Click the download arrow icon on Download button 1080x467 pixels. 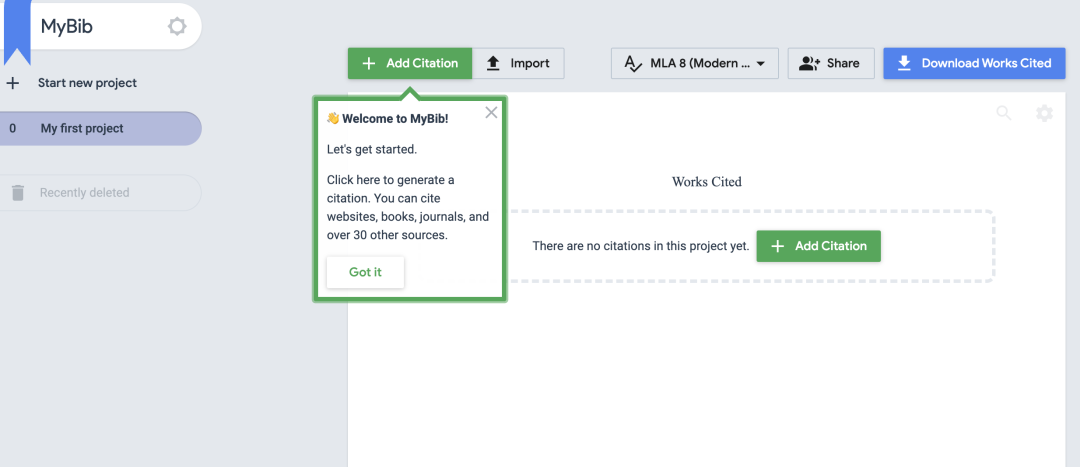[904, 63]
